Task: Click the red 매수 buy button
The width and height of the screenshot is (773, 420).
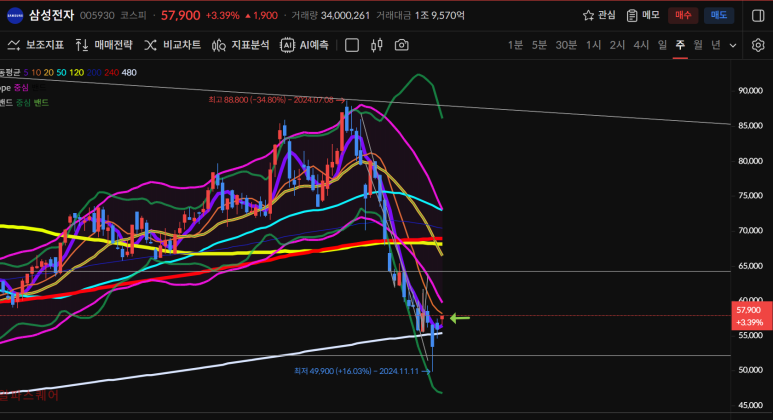Action: point(683,15)
